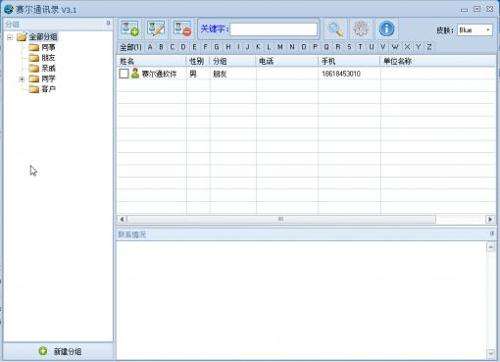500x362 pixels.
Task: Click the folder icon beside 朋友
Action: pyautogui.click(x=34, y=58)
